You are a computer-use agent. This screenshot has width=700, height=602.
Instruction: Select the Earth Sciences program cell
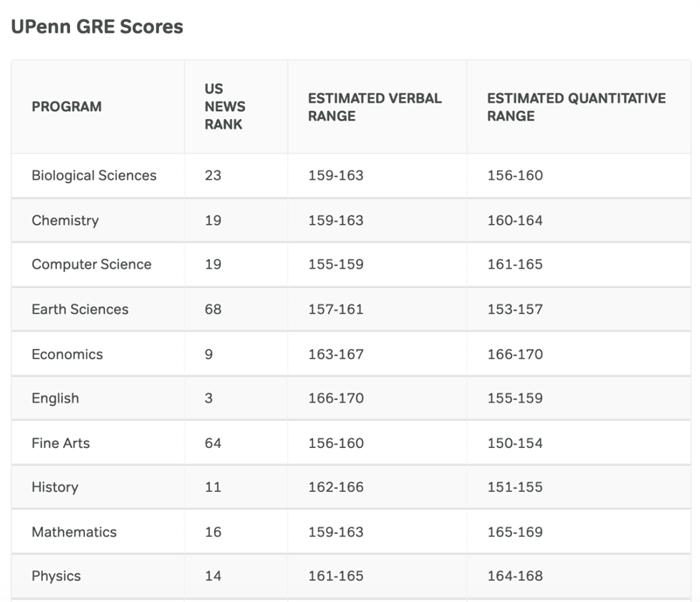tap(80, 309)
